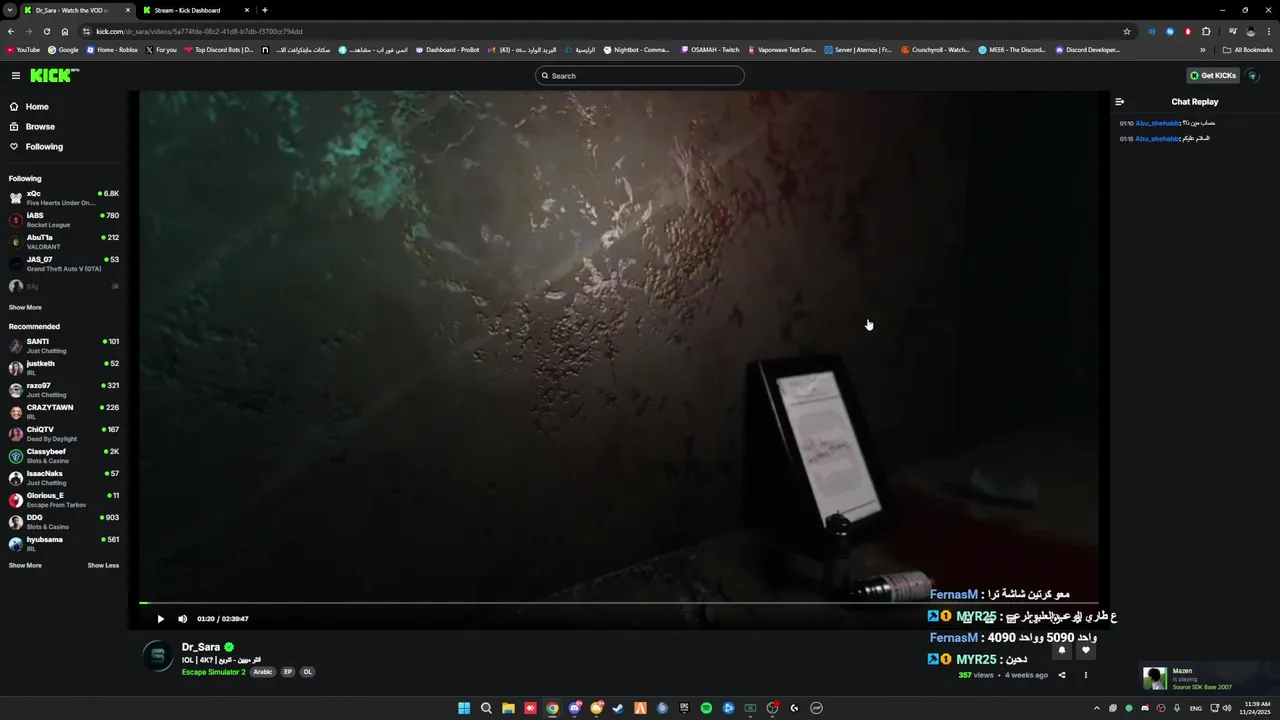1280x720 pixels.
Task: Open IsaacNaks recommended channel
Action: tap(64, 478)
